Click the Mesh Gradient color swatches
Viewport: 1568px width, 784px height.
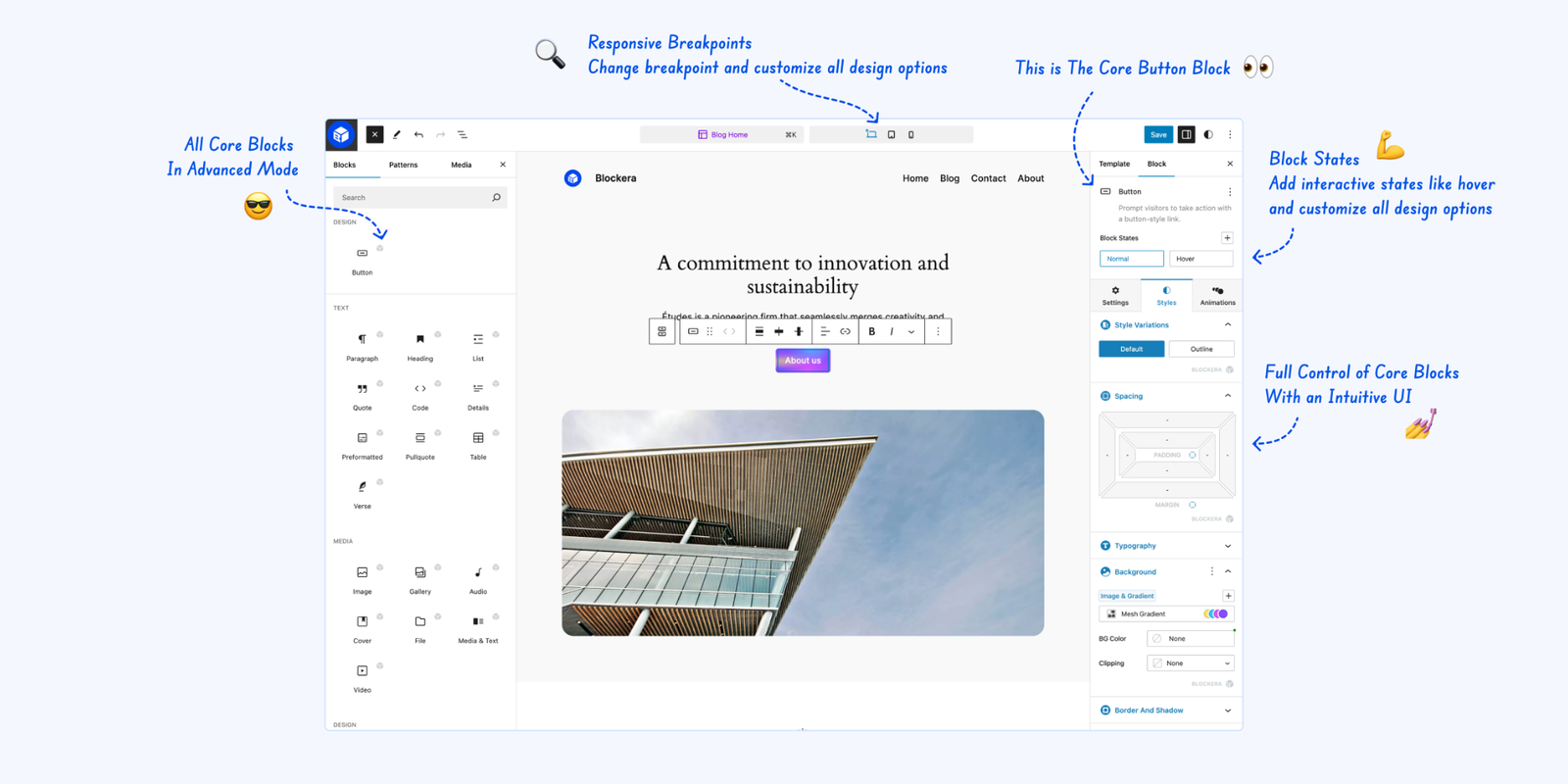click(x=1215, y=614)
